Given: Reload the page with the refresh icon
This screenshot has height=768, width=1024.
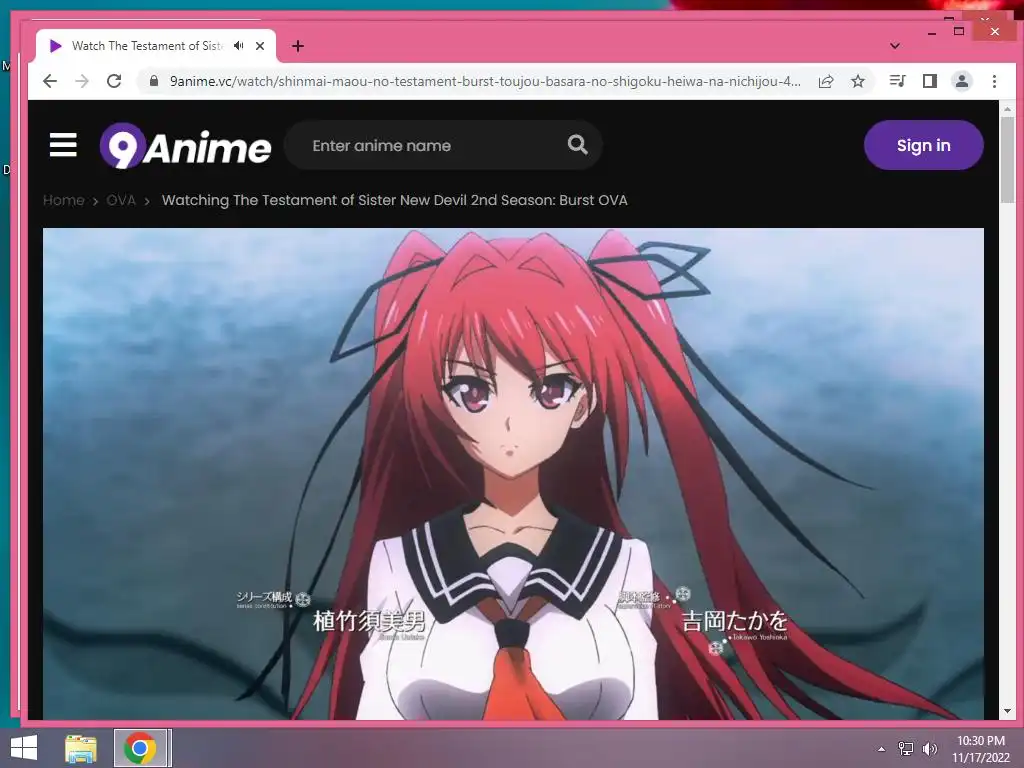Looking at the screenshot, I should coord(114,81).
